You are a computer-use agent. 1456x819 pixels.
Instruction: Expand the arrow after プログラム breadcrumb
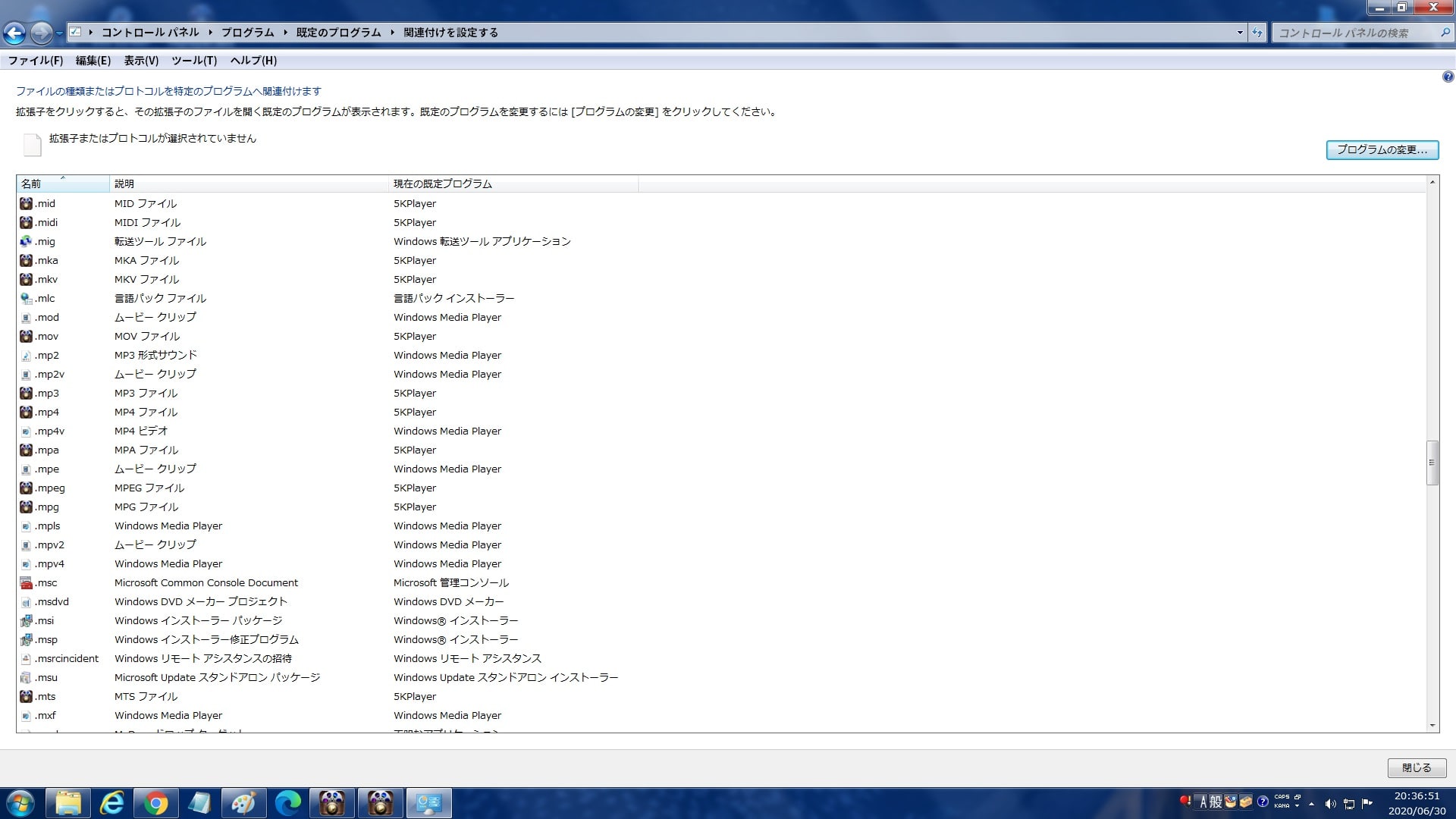pos(286,33)
